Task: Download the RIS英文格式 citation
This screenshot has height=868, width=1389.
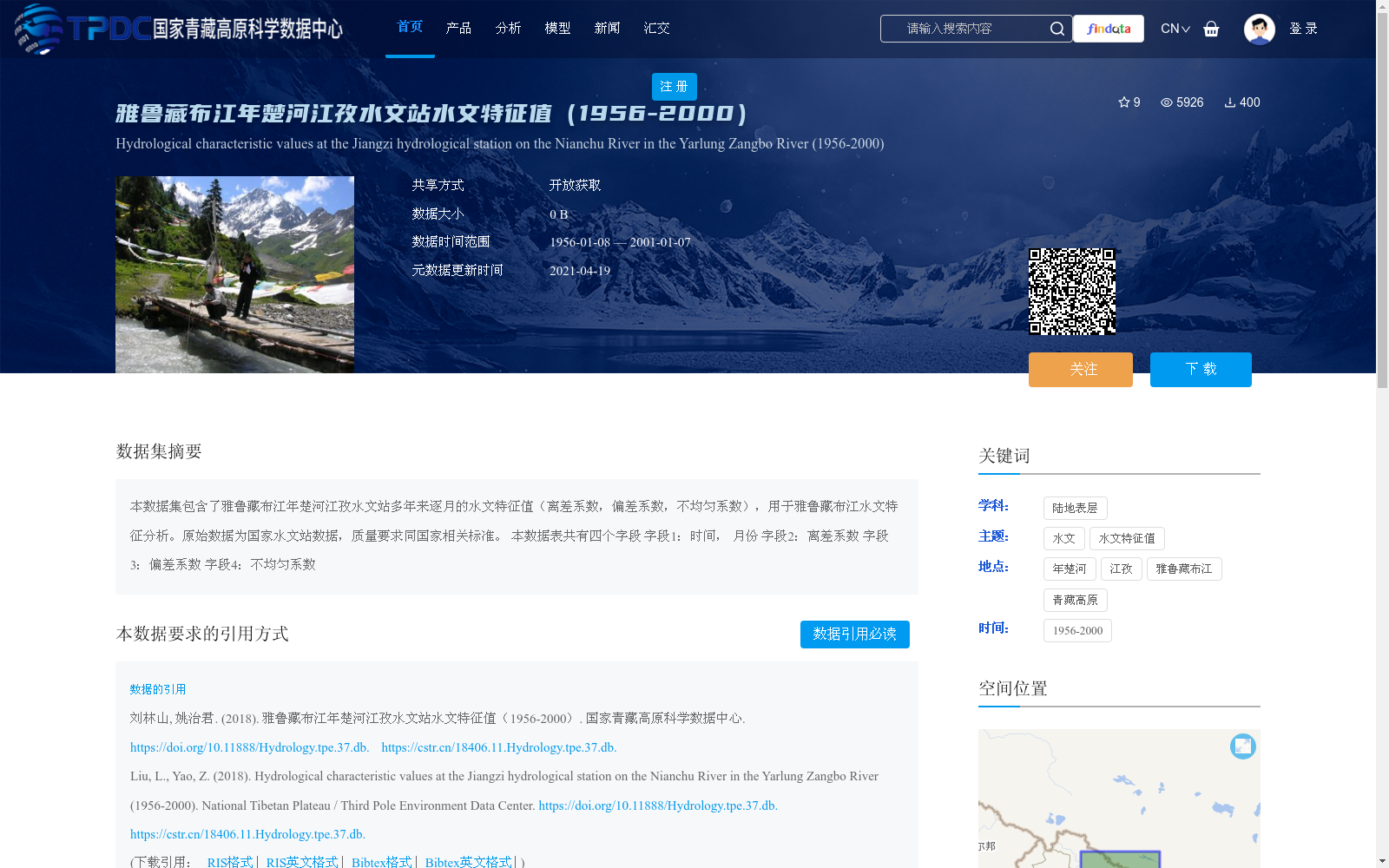Action: pyautogui.click(x=302, y=862)
